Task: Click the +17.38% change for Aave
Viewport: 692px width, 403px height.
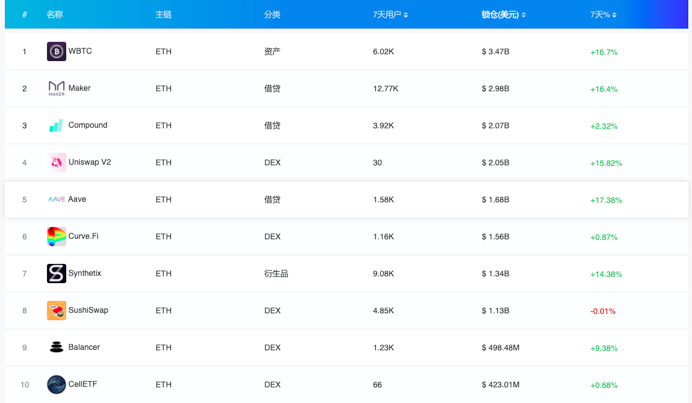Action: click(x=606, y=200)
